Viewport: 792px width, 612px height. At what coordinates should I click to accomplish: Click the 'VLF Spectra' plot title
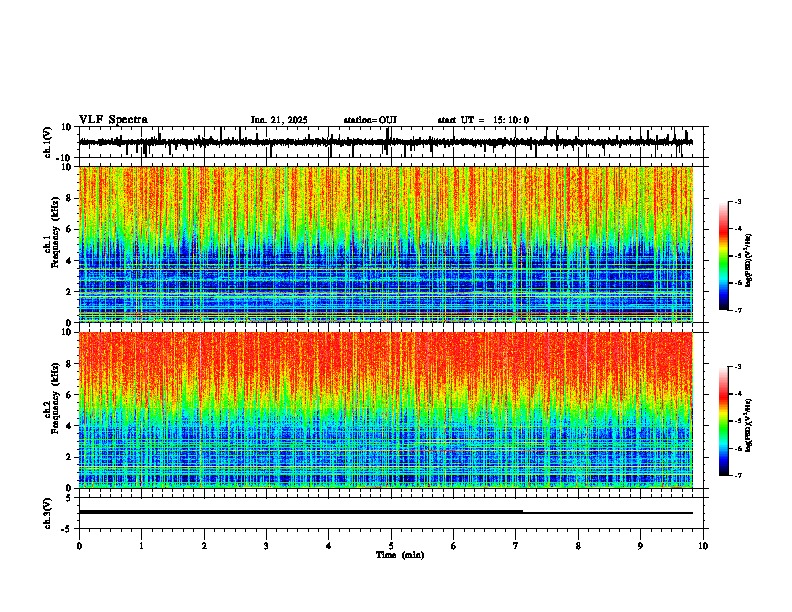coord(113,120)
